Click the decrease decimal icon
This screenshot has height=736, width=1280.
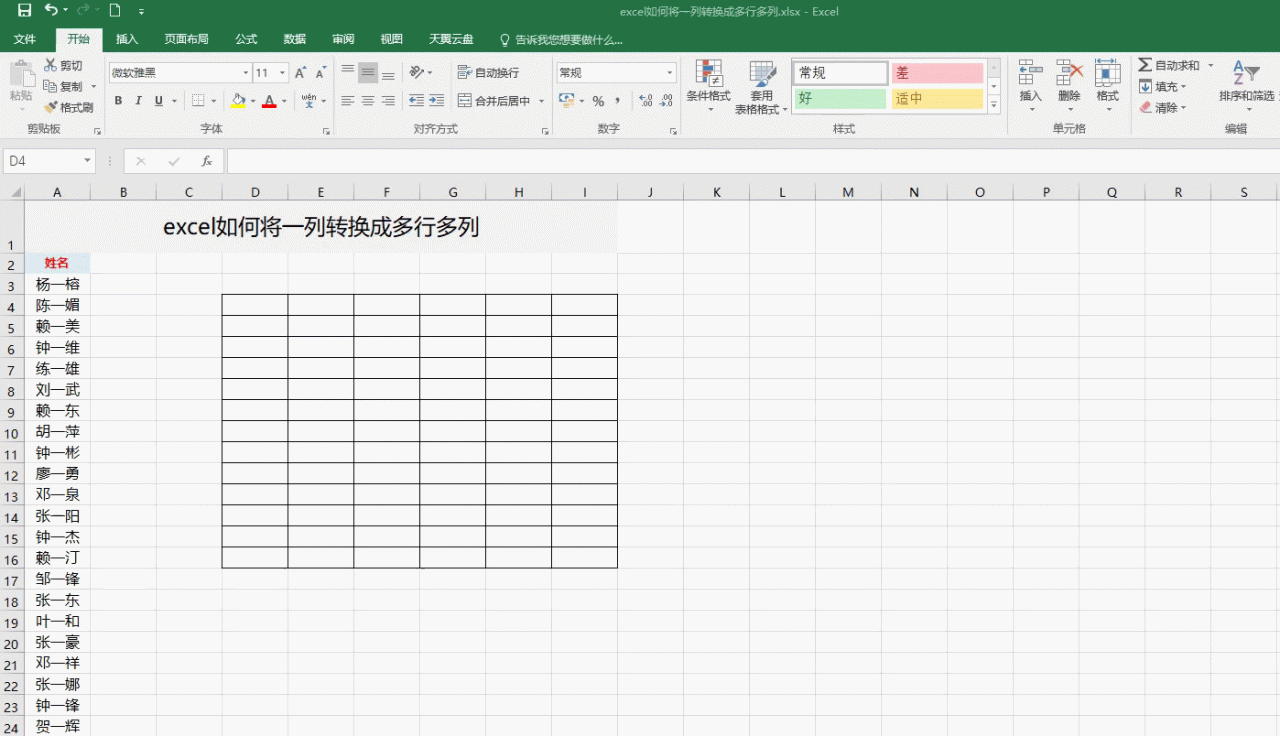667,101
